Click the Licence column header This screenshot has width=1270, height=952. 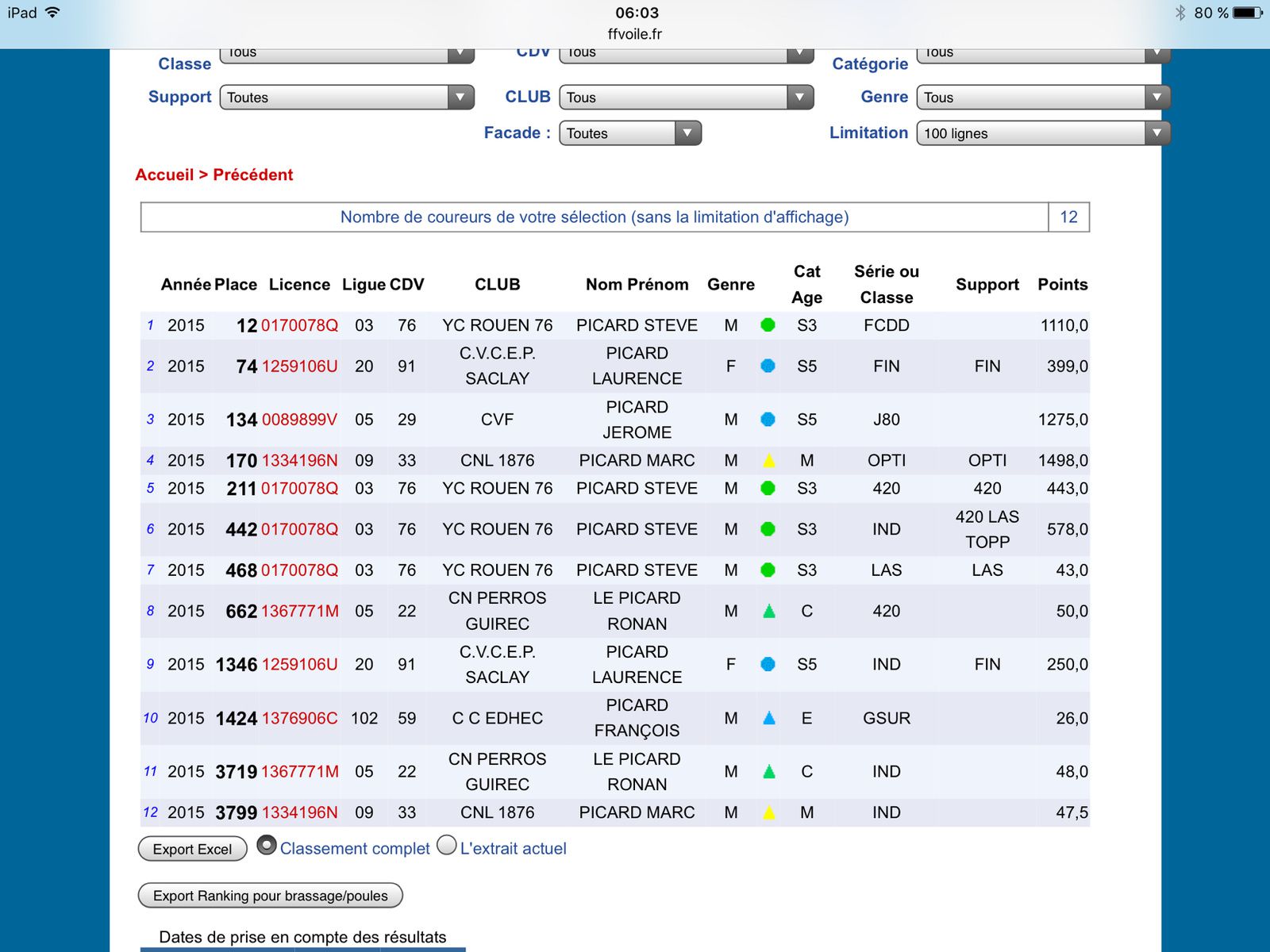point(299,285)
